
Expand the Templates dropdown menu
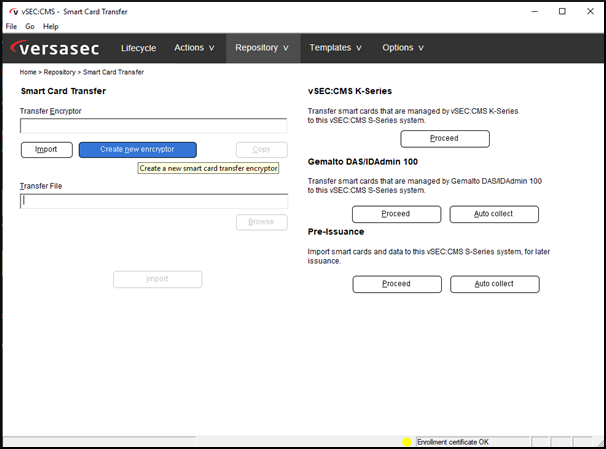(335, 48)
